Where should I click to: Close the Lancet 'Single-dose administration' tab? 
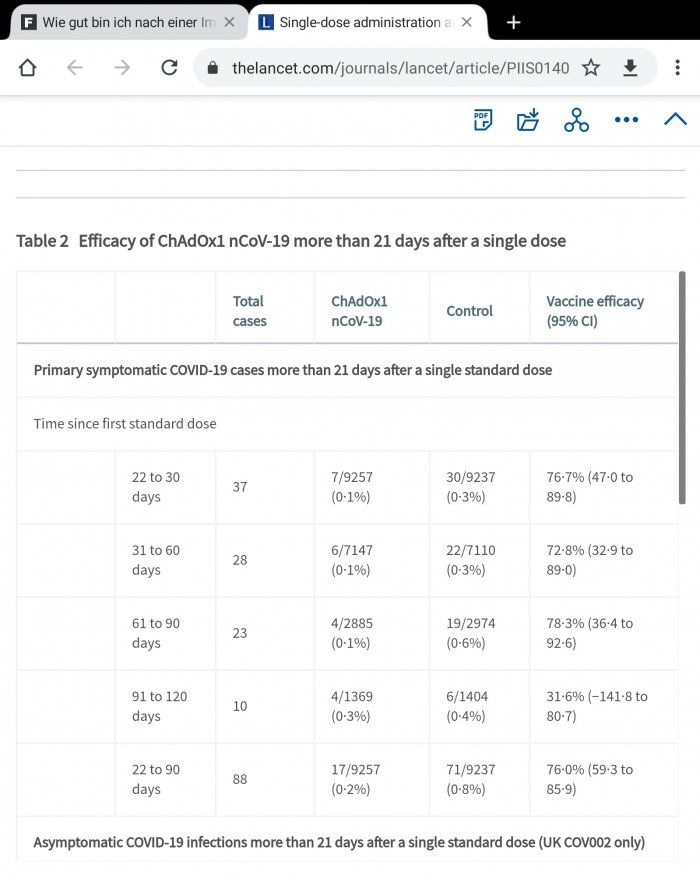[x=467, y=22]
